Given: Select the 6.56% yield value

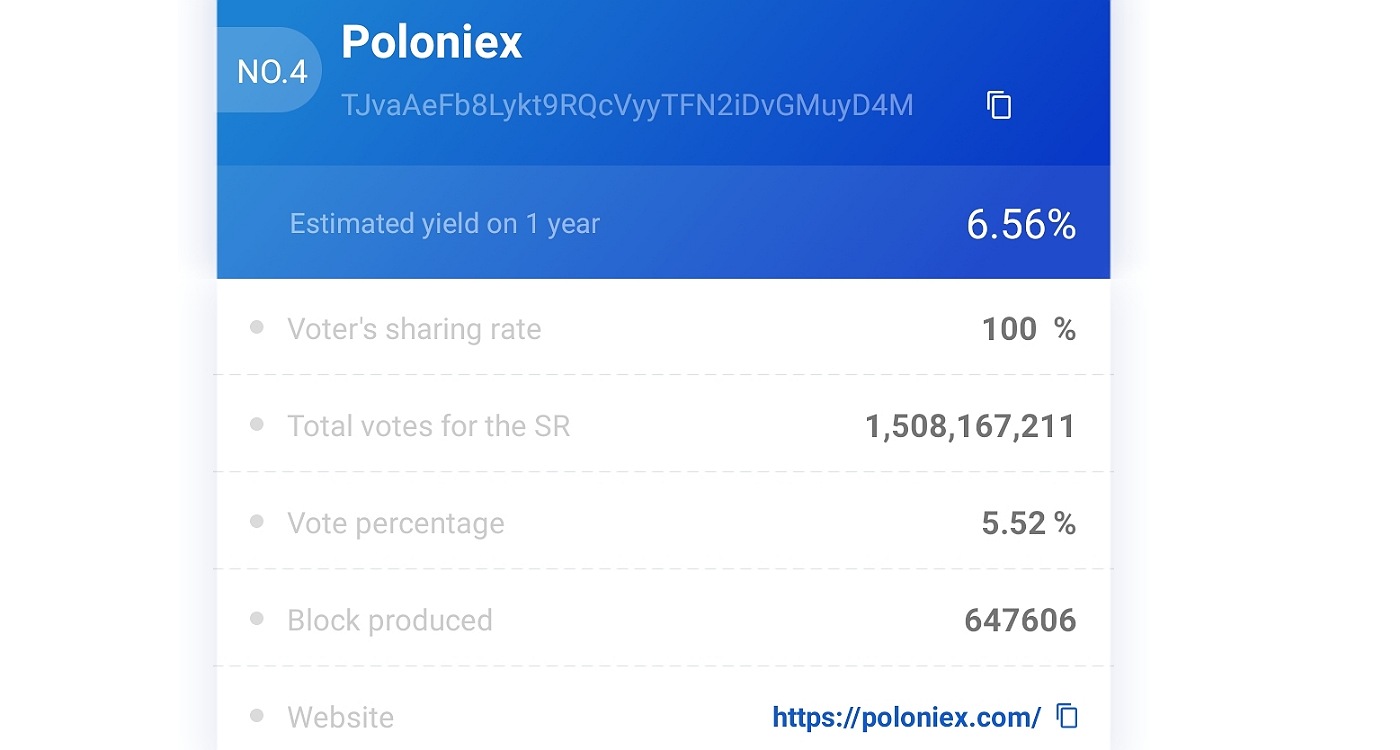Looking at the screenshot, I should coord(1021,225).
